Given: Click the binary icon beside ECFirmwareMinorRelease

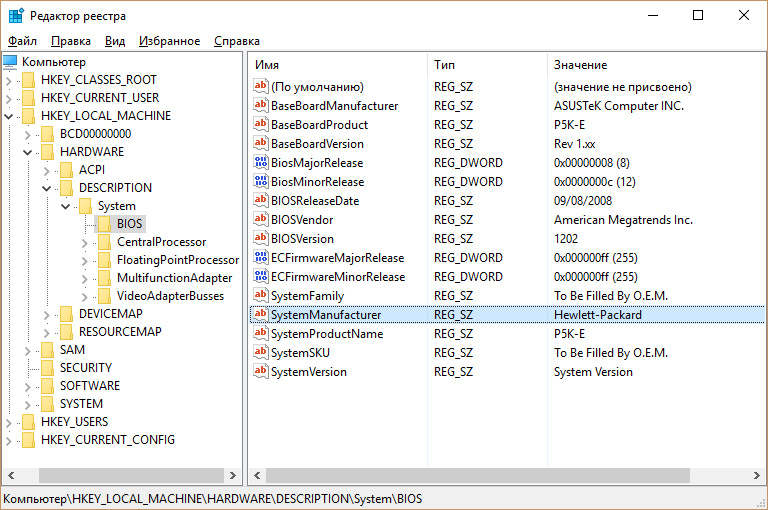Looking at the screenshot, I should click(x=261, y=277).
